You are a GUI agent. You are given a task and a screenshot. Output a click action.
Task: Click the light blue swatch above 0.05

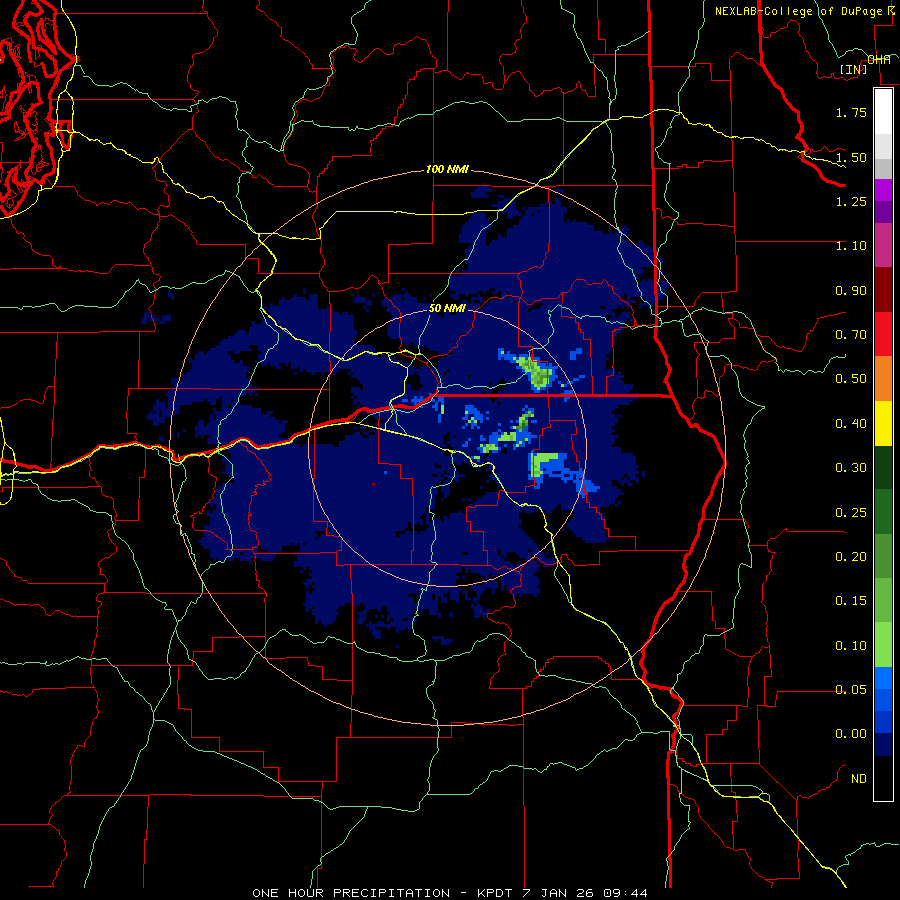[x=883, y=678]
